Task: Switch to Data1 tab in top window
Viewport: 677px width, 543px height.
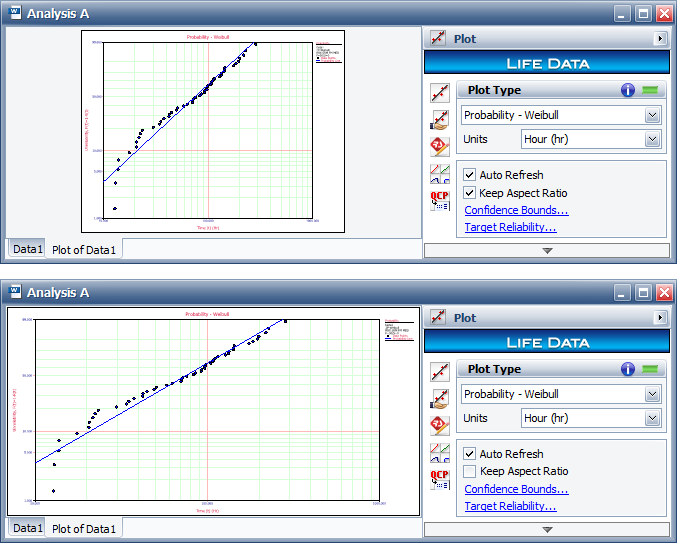Action: [x=27, y=249]
